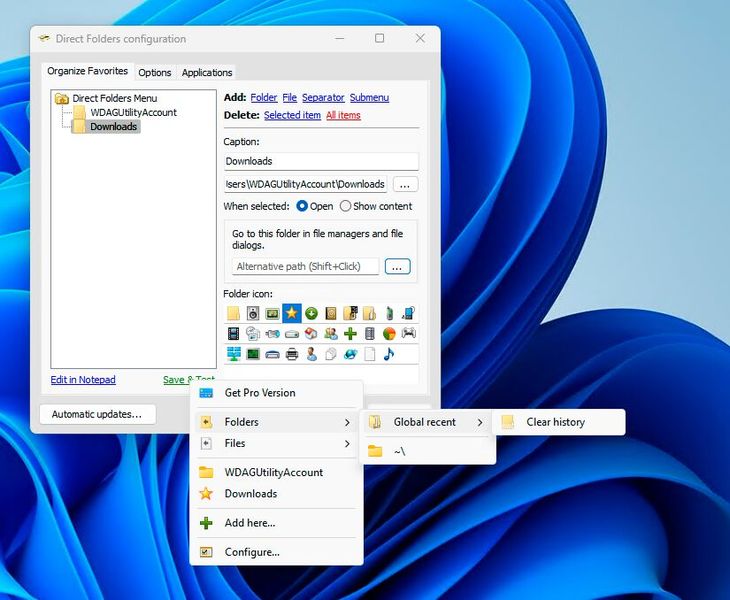Pick the blue music note icon

[389, 354]
